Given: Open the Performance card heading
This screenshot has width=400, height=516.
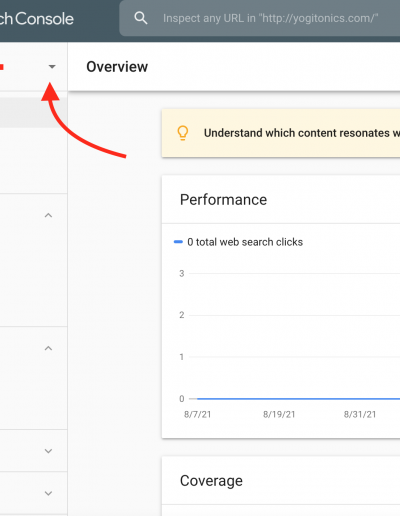Looking at the screenshot, I should (223, 200).
